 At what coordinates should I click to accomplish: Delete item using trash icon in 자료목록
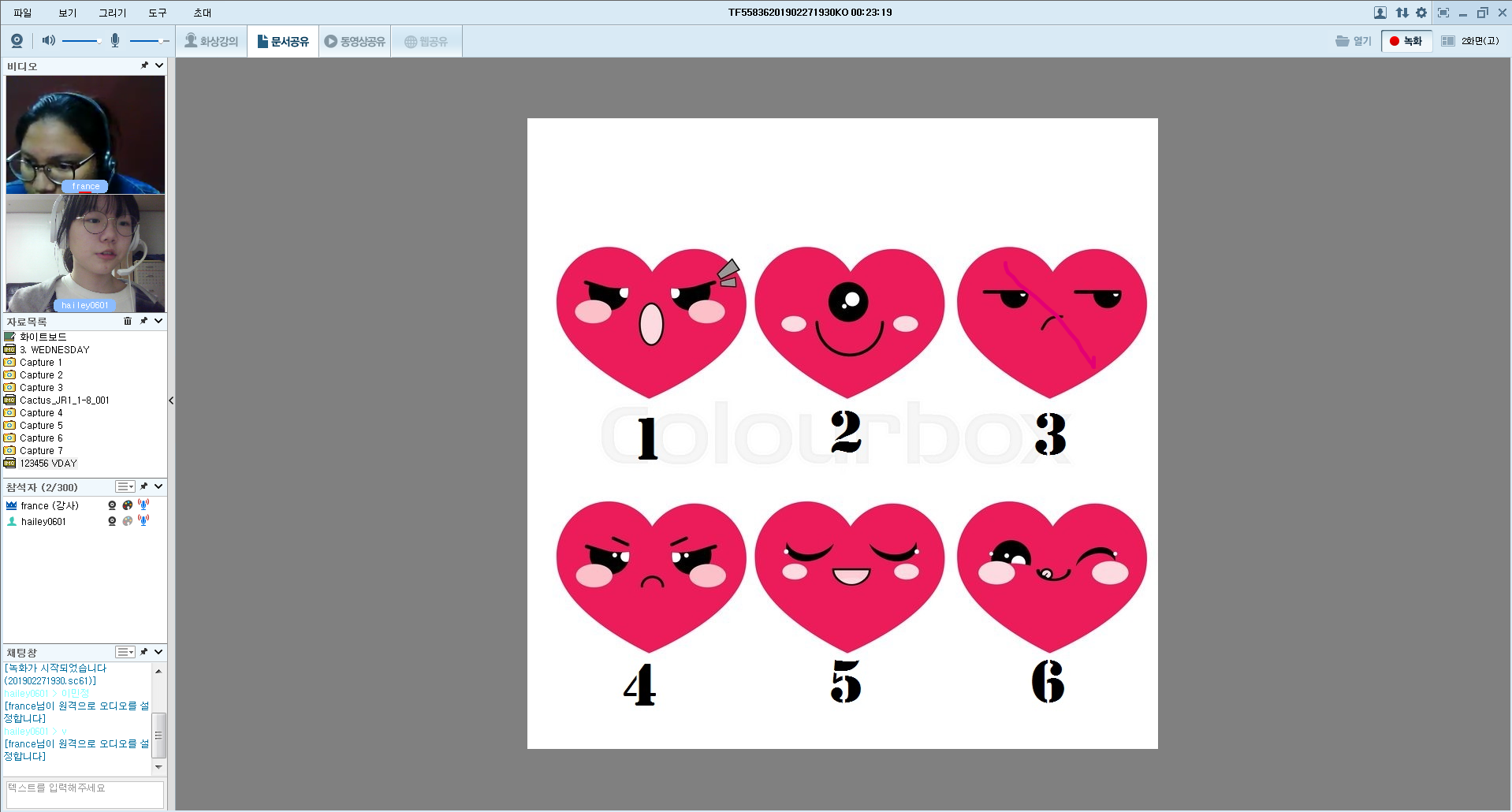point(128,321)
